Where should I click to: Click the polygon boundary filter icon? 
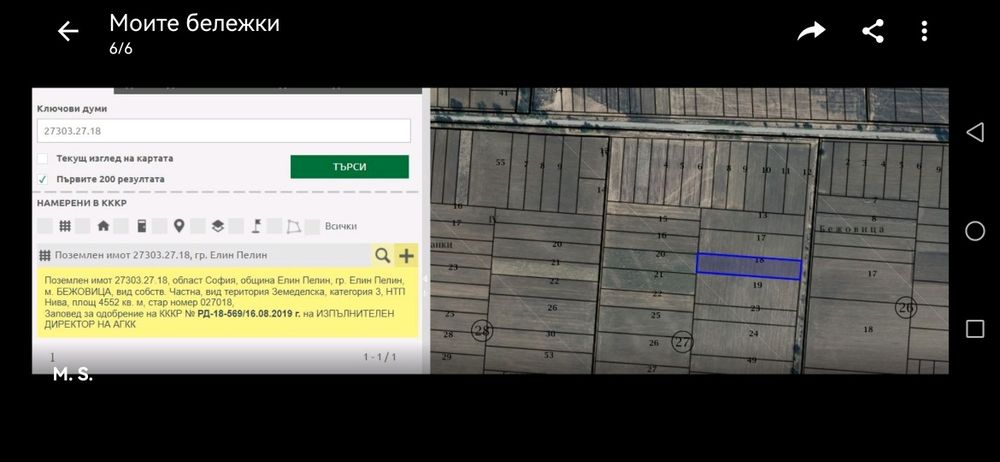tap(294, 226)
